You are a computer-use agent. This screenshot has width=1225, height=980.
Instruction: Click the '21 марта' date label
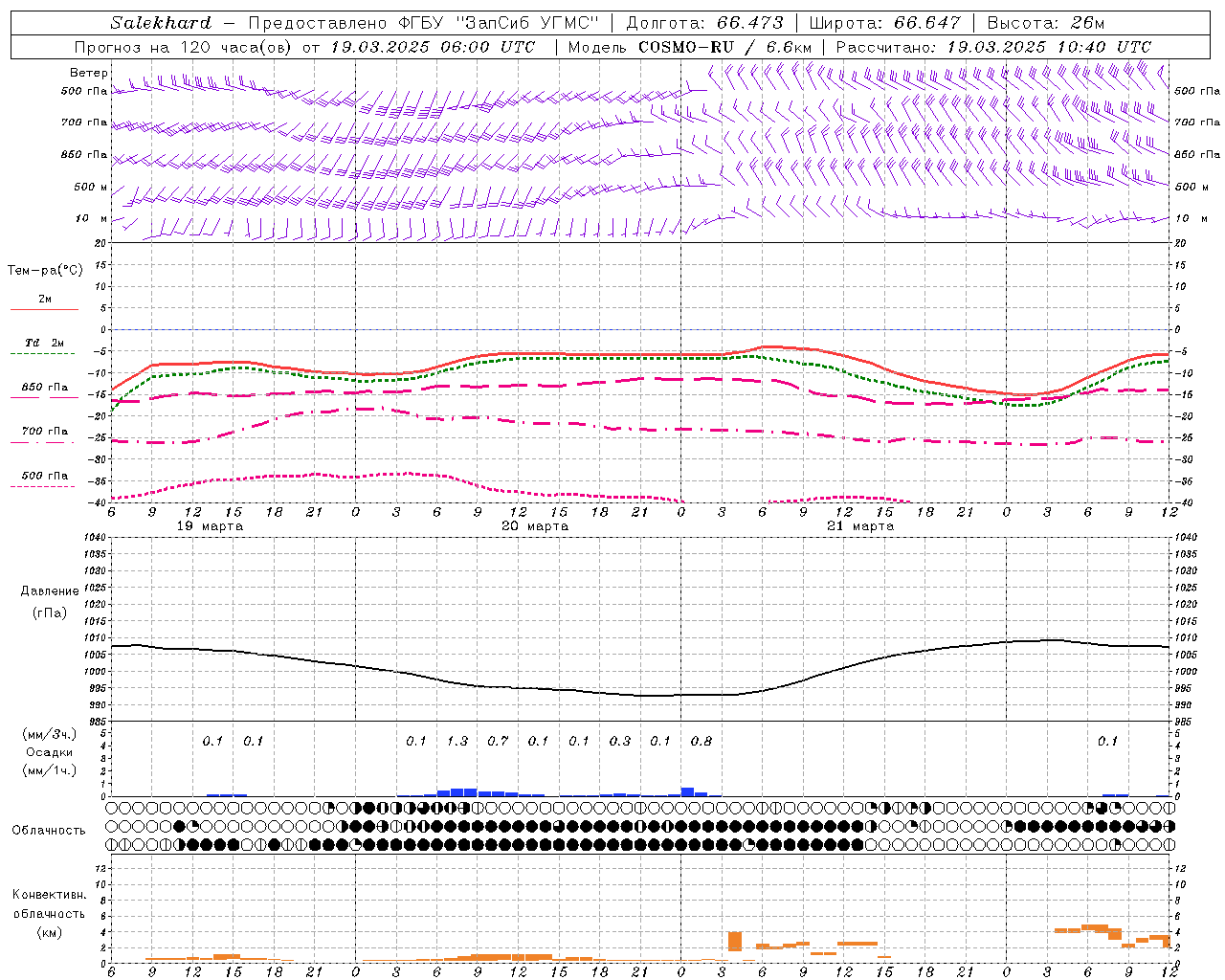coord(861,526)
